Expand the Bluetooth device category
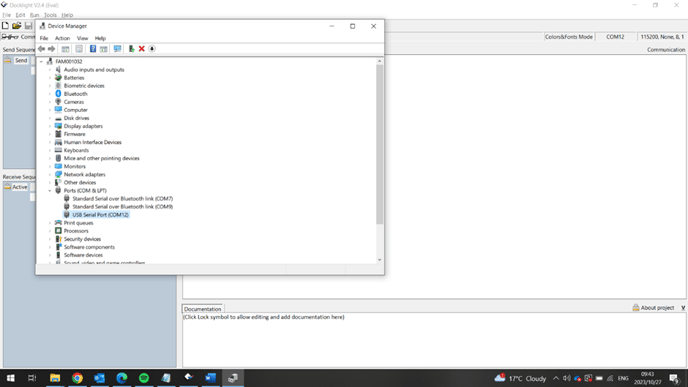Screen dimensions: 688x387 [50, 94]
